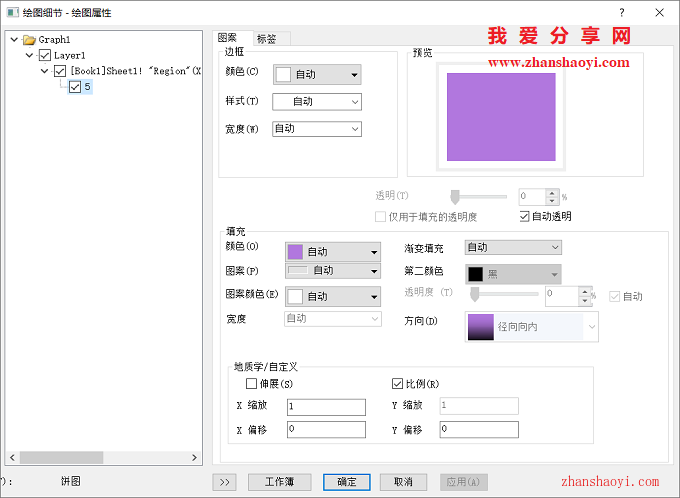Image resolution: width=680 pixels, height=498 pixels.
Task: Open the border 宽度(W) dropdown
Action: 317,129
